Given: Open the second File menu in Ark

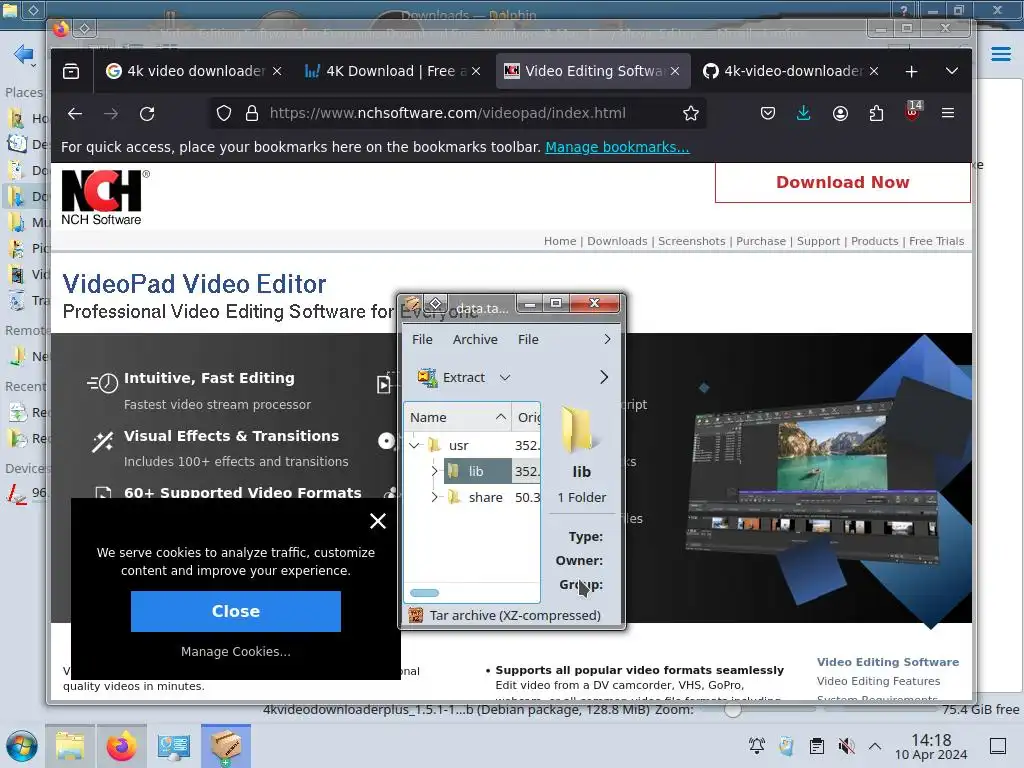Looking at the screenshot, I should [x=528, y=340].
